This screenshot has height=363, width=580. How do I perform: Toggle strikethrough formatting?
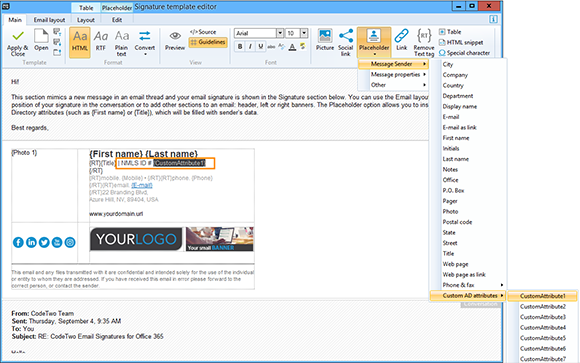[x=271, y=47]
